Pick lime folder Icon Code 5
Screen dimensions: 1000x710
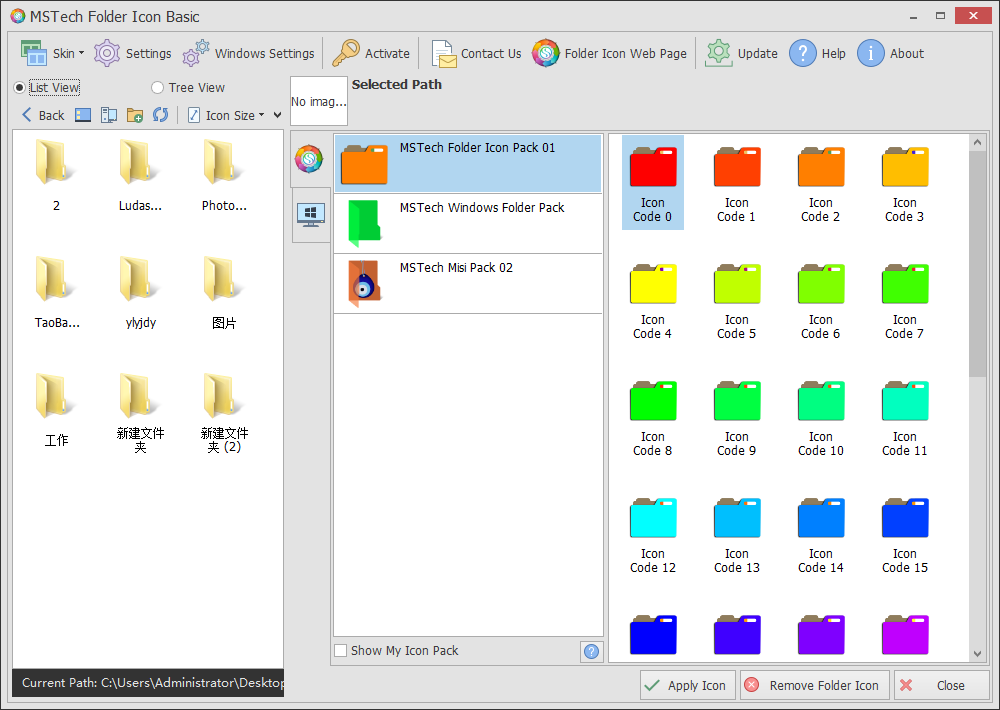click(737, 300)
